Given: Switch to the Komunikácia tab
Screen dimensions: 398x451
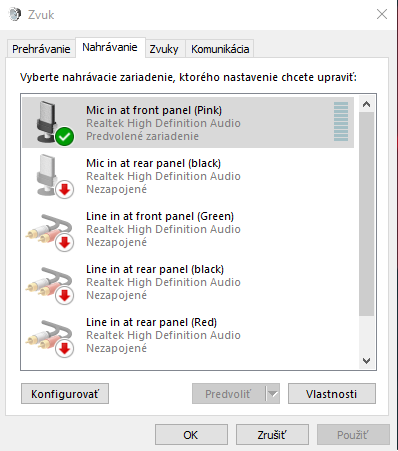Looking at the screenshot, I should pos(220,49).
